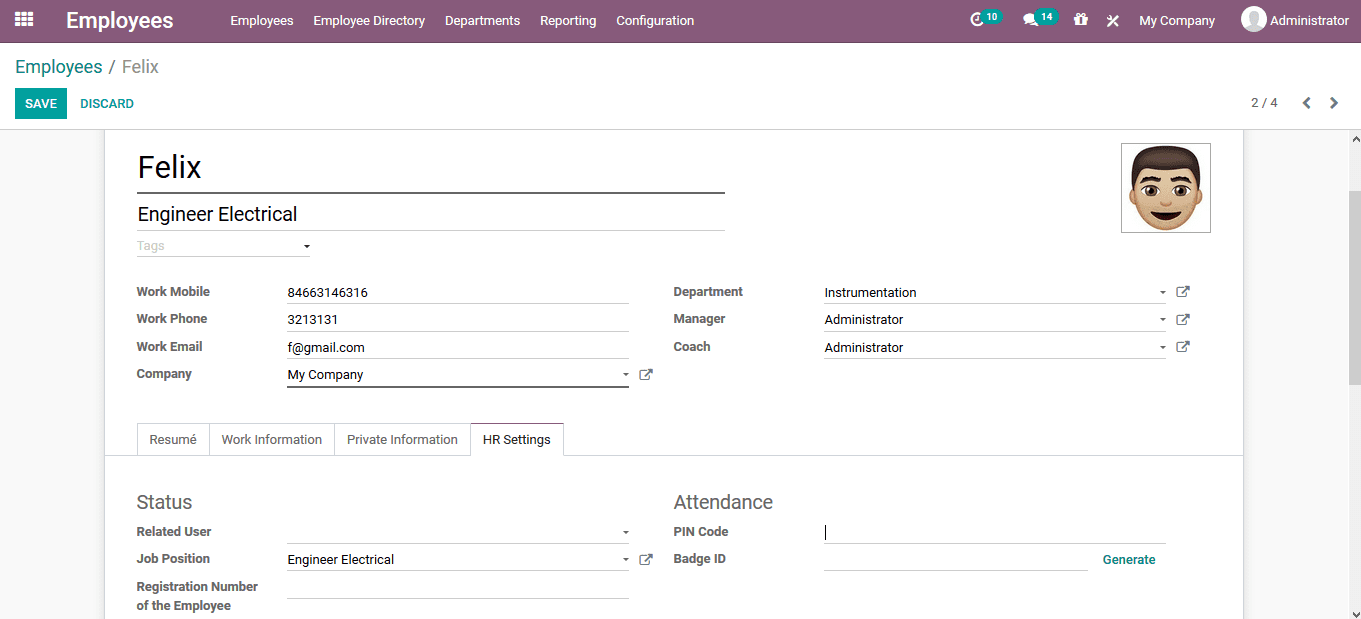Open the Resumé tab

click(173, 439)
